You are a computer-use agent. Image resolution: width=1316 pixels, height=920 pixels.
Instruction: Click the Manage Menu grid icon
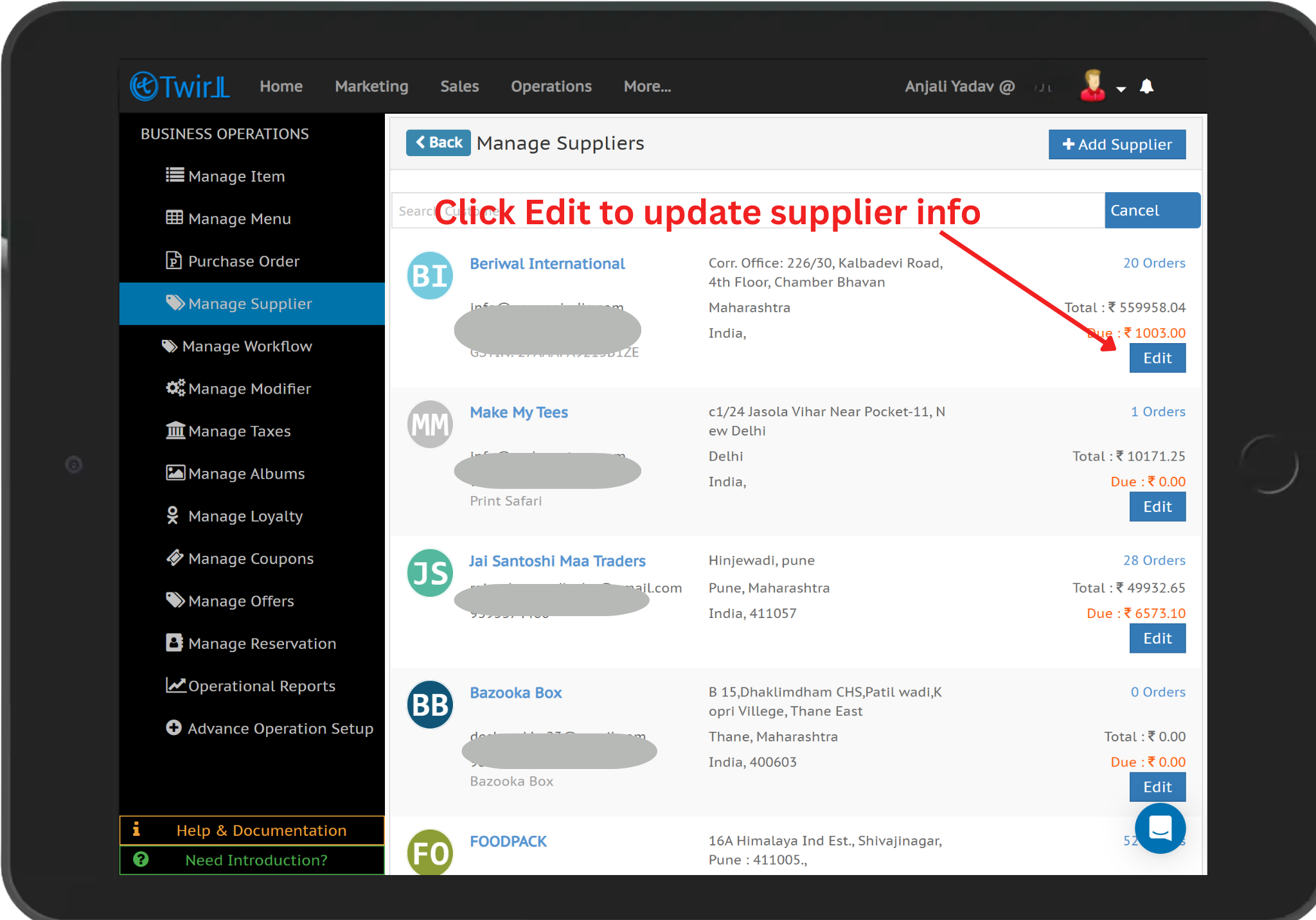[175, 217]
